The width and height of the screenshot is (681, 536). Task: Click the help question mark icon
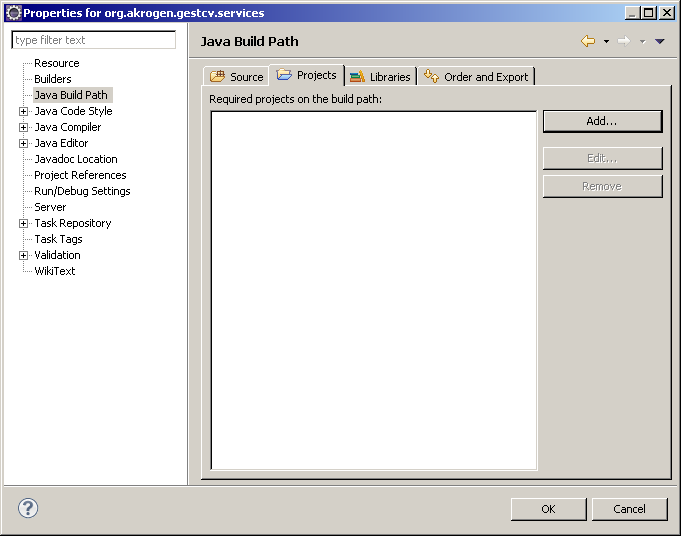click(28, 508)
